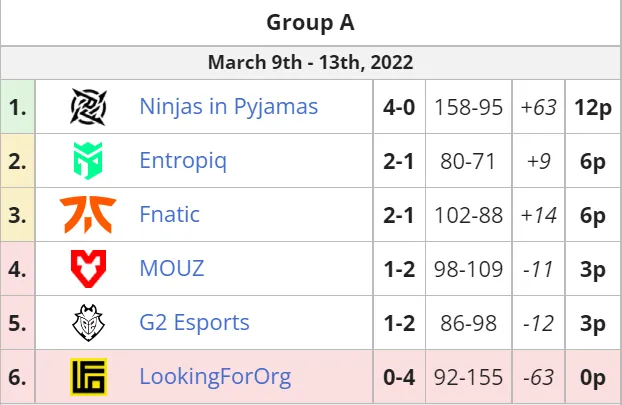Visit the G2 Esports team link
Screen dimensions: 622x405
(194, 322)
